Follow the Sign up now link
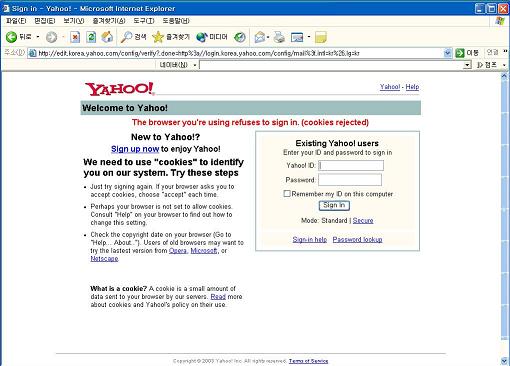Image resolution: width=510 pixels, height=366 pixels. coord(135,149)
